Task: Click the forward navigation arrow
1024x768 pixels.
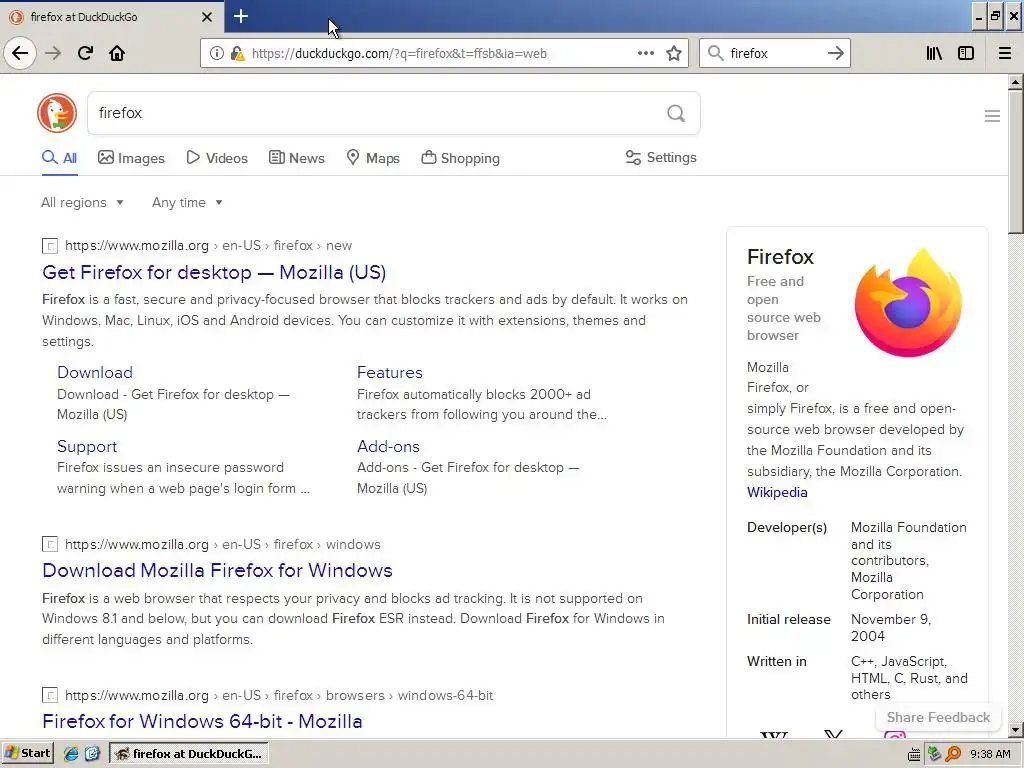Action: 53,53
